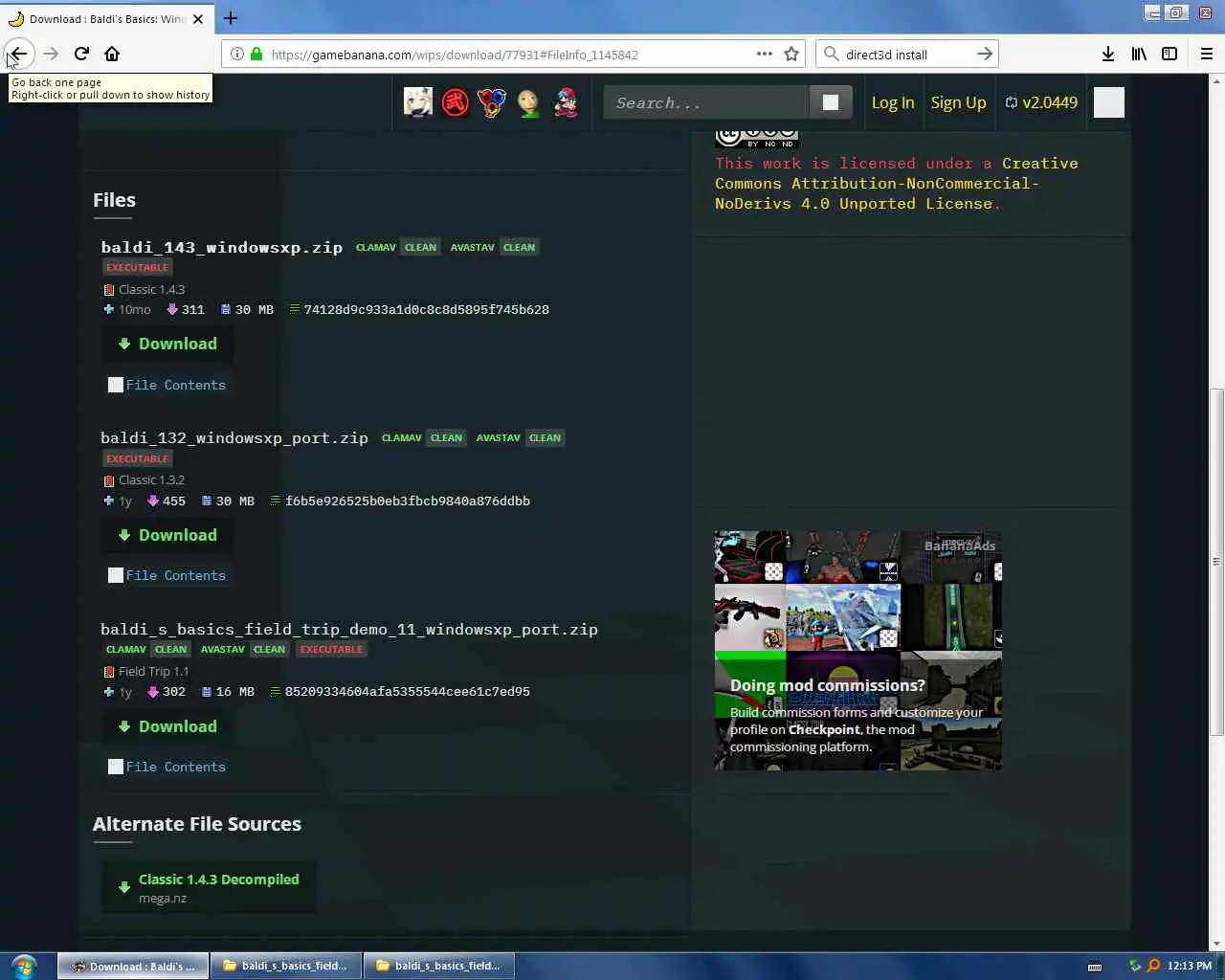Open the downloads panel arrow
The image size is (1225, 980).
pos(1108,55)
